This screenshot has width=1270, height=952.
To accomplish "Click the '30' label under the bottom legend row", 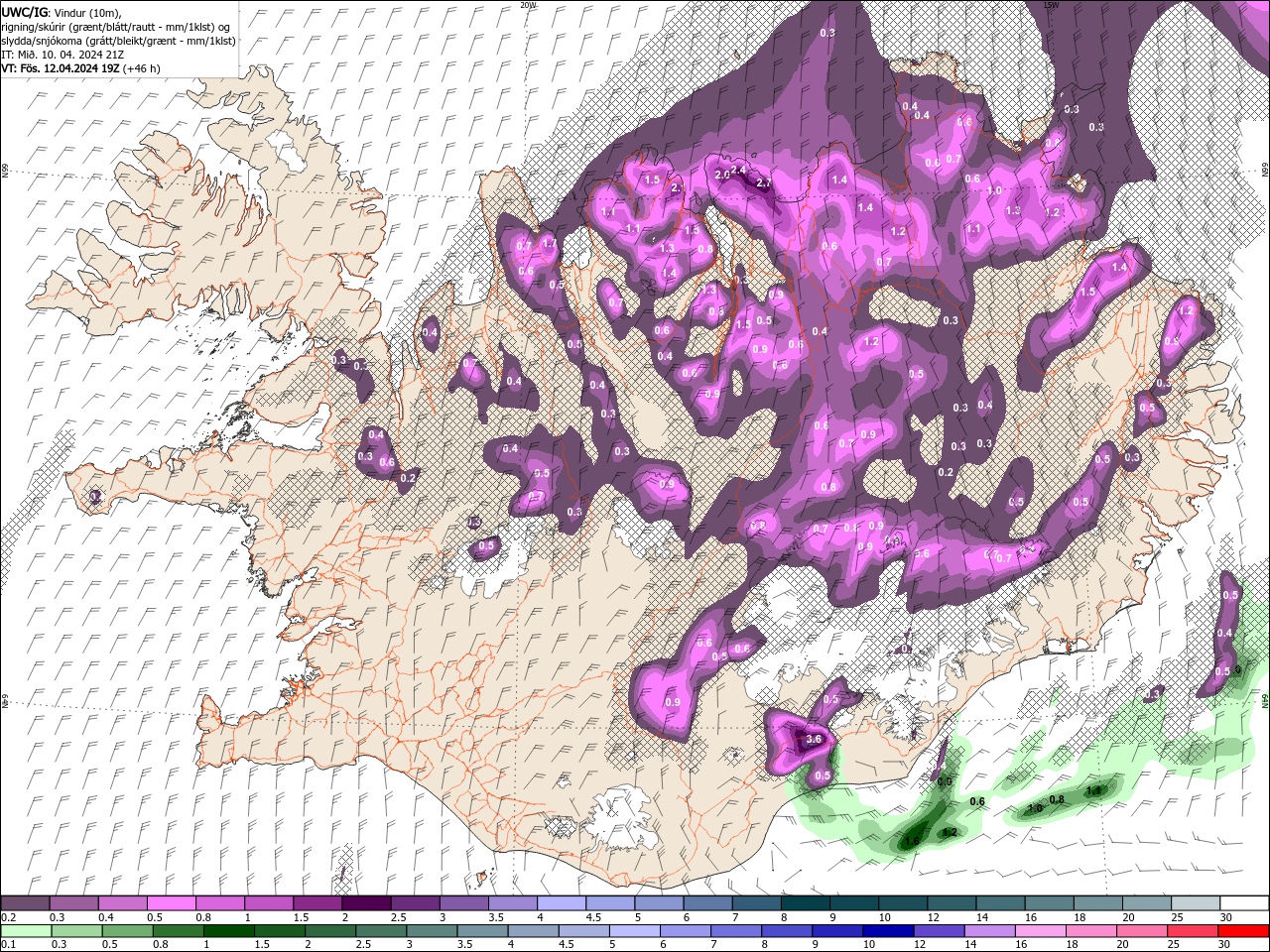I will click(x=1224, y=944).
